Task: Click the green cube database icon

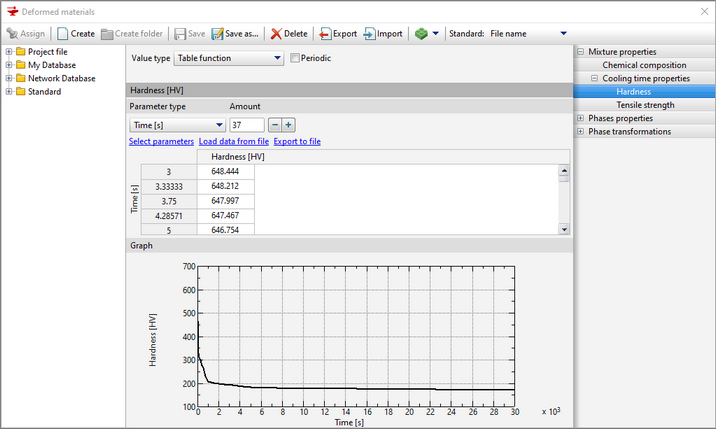Action: click(x=421, y=33)
